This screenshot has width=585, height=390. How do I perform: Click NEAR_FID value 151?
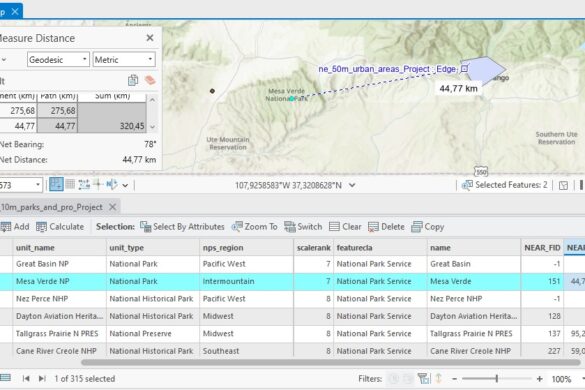[x=542, y=281]
